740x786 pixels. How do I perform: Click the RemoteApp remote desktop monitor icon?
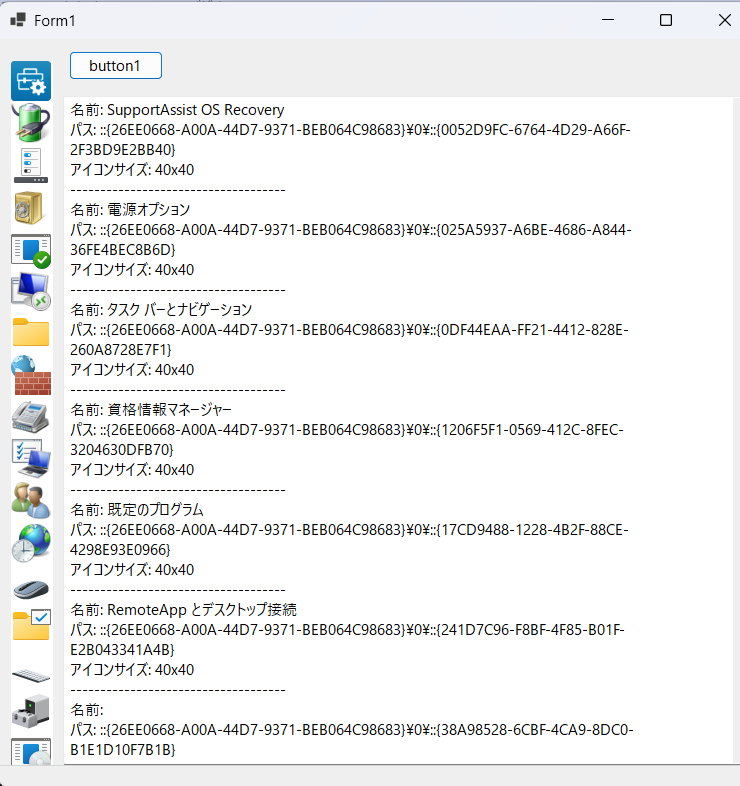coord(31,291)
